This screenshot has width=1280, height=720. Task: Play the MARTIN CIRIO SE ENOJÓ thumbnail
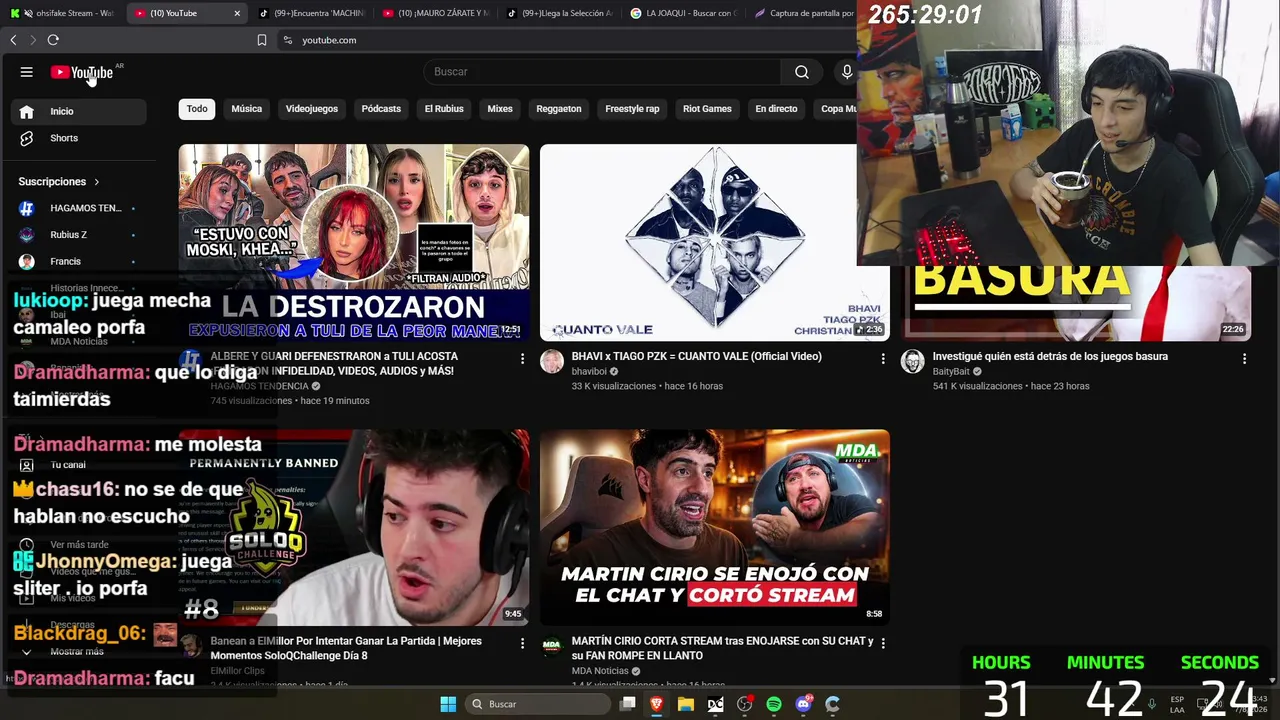coord(714,528)
